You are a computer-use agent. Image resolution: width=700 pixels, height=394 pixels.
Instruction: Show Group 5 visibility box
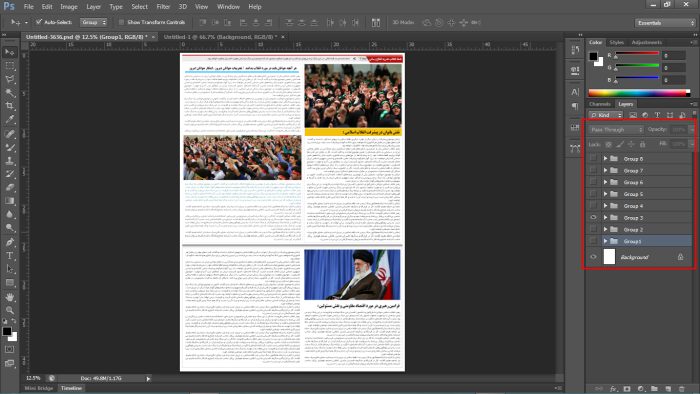point(593,194)
